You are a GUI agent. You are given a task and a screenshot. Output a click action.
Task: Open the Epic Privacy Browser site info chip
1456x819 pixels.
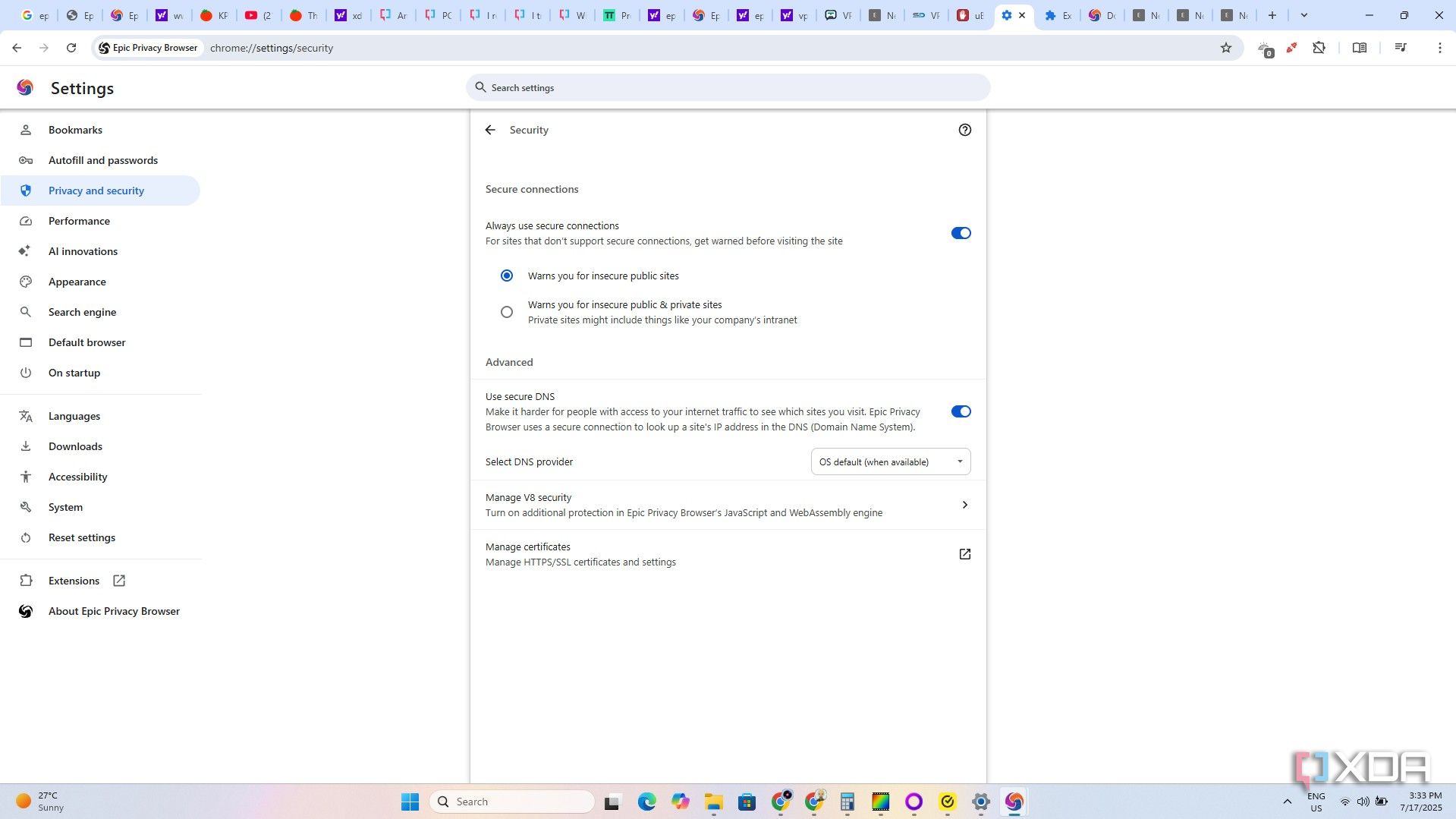pos(149,48)
